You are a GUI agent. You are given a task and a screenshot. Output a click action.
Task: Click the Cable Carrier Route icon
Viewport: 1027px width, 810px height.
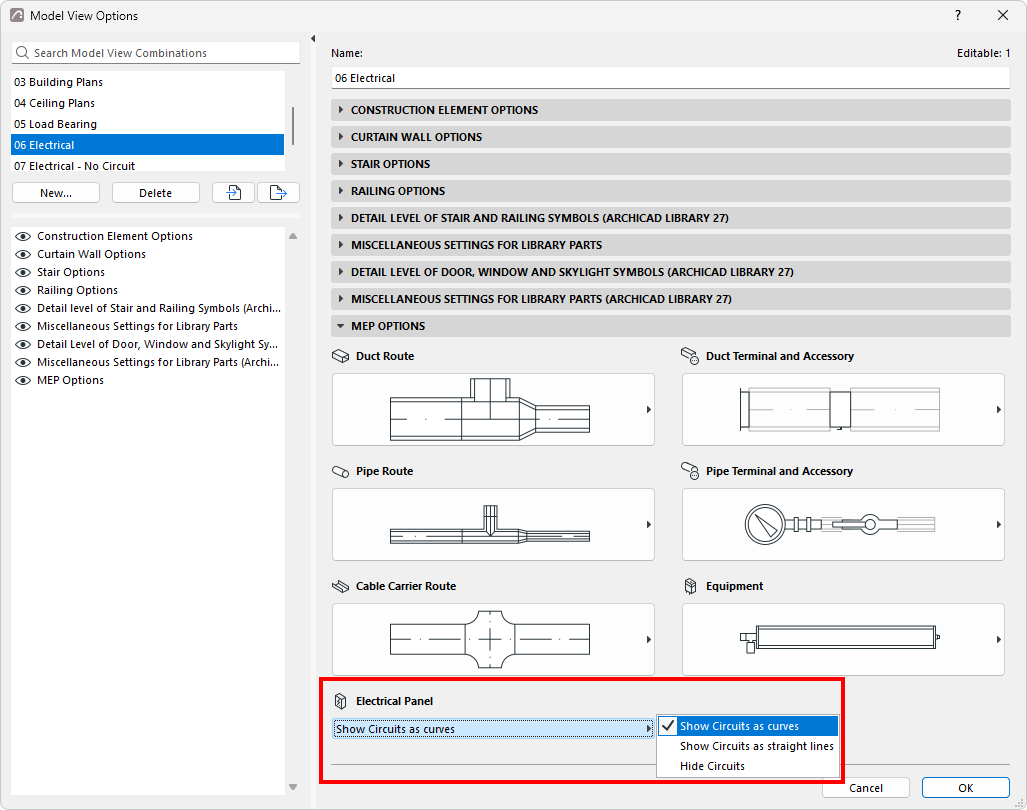[x=341, y=586]
